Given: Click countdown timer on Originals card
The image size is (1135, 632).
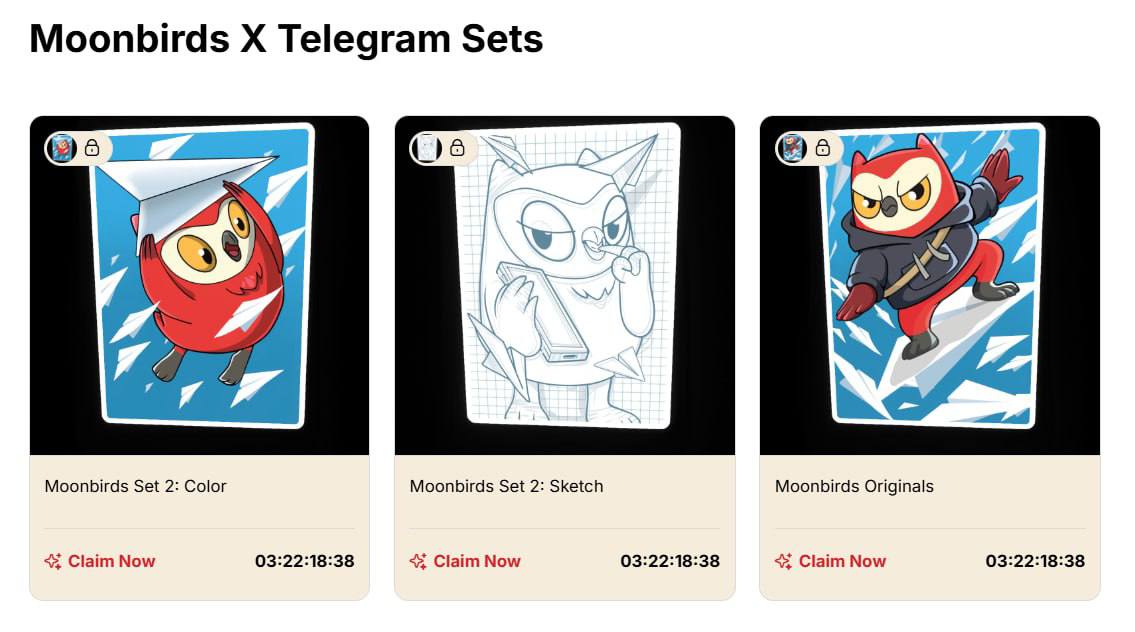Looking at the screenshot, I should tap(1035, 561).
